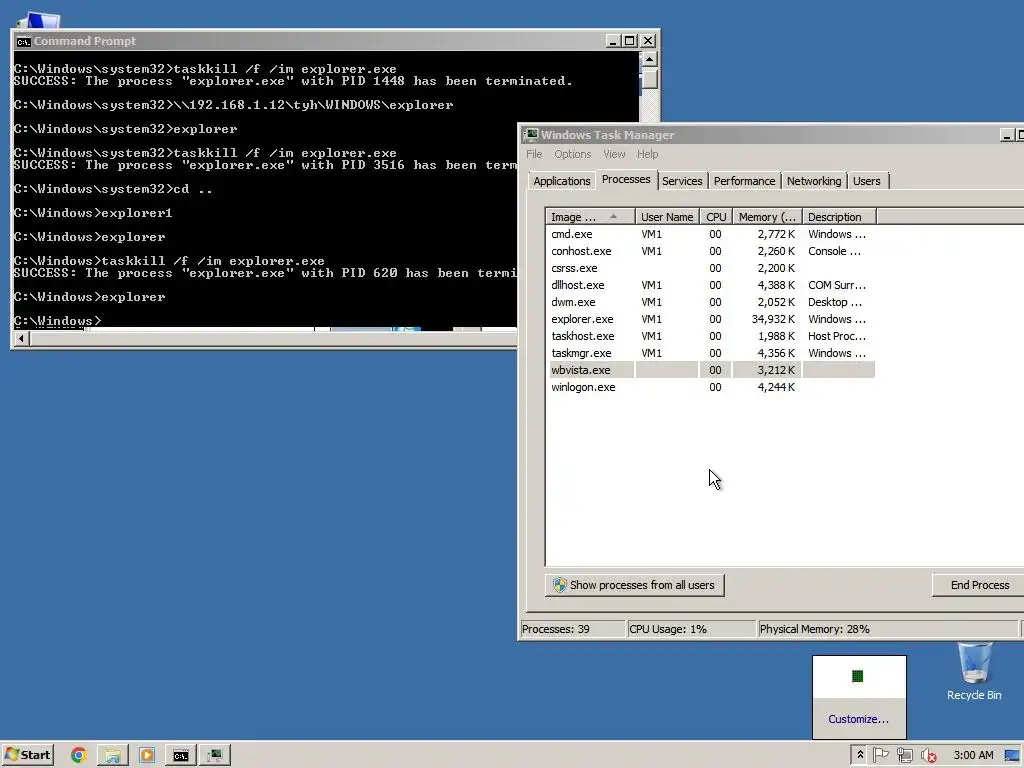Viewport: 1024px width, 768px height.
Task: Select the Recycle Bin desktop icon
Action: point(974,673)
